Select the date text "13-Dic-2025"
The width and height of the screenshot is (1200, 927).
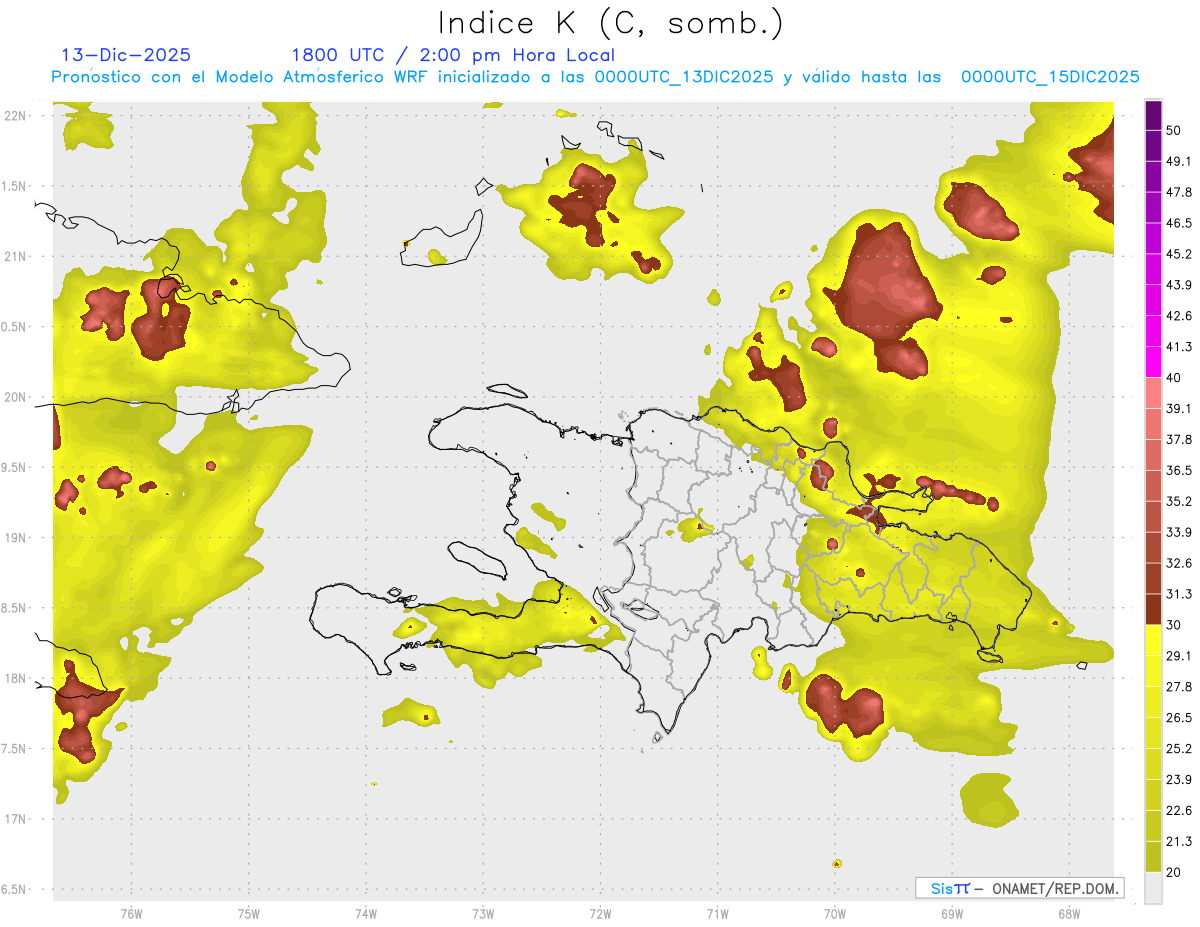click(x=126, y=55)
